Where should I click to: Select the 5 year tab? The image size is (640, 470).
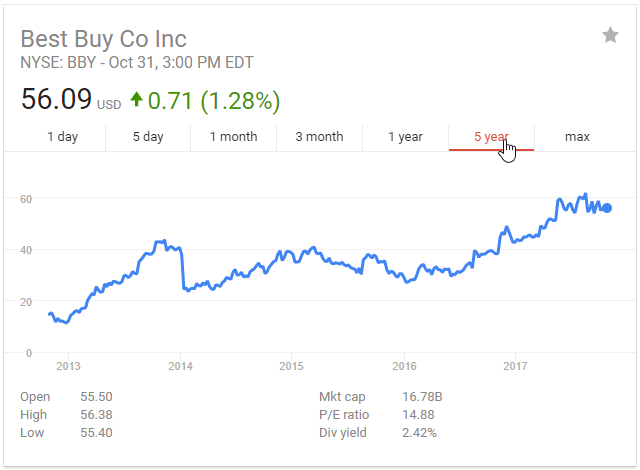click(491, 137)
